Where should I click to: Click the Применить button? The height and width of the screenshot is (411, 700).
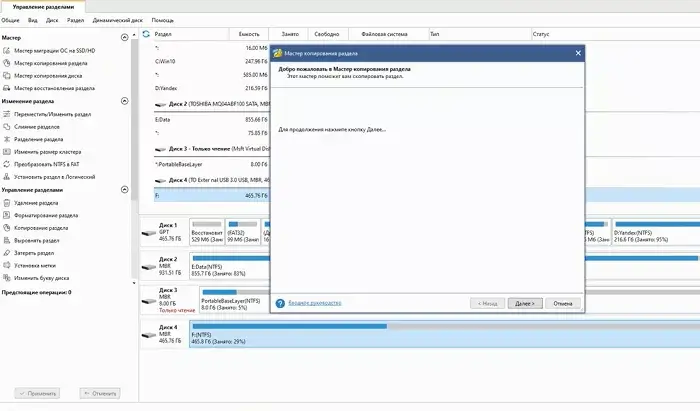(x=37, y=394)
